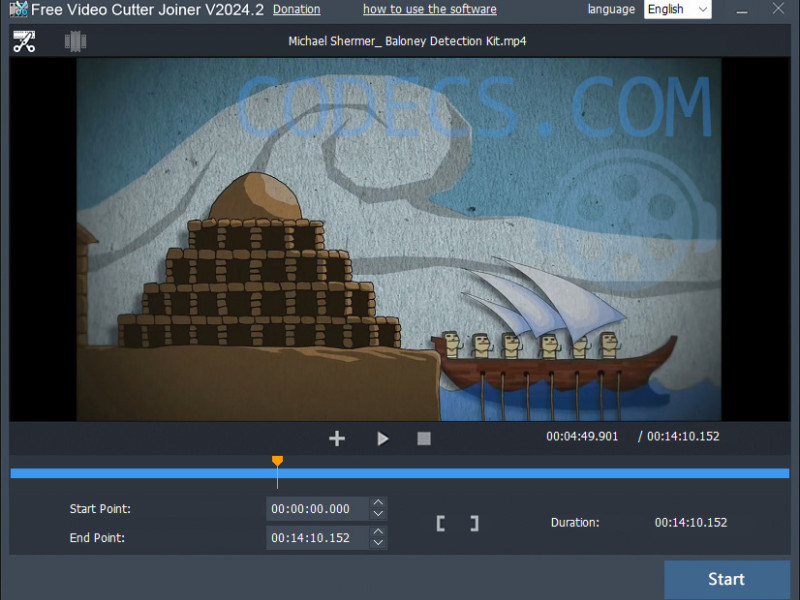
Task: Stop video playback with the square button
Action: 424,438
